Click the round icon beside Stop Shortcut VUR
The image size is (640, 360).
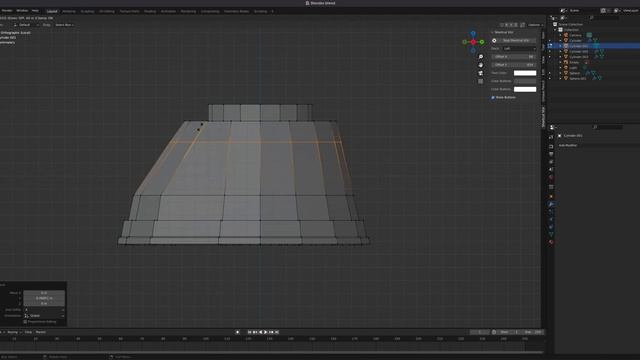[494, 40]
